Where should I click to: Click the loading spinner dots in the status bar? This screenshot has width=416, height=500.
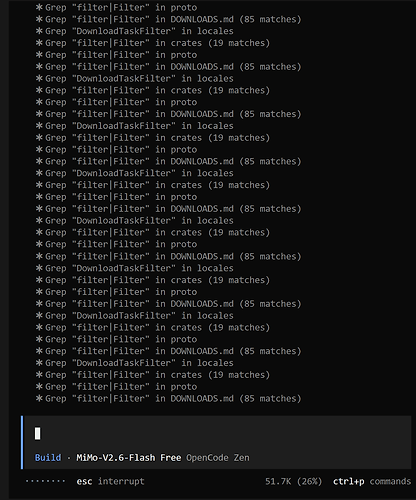coord(45,481)
